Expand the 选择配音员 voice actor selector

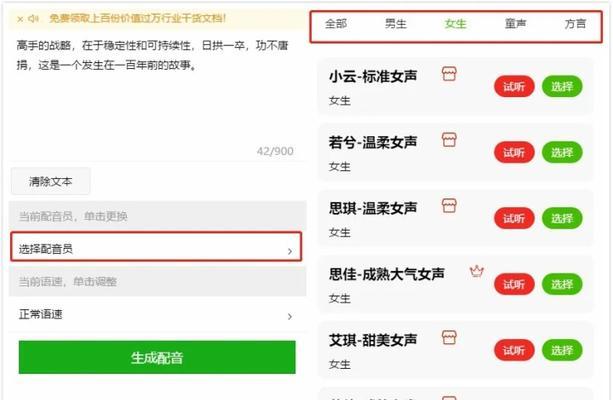156,247
